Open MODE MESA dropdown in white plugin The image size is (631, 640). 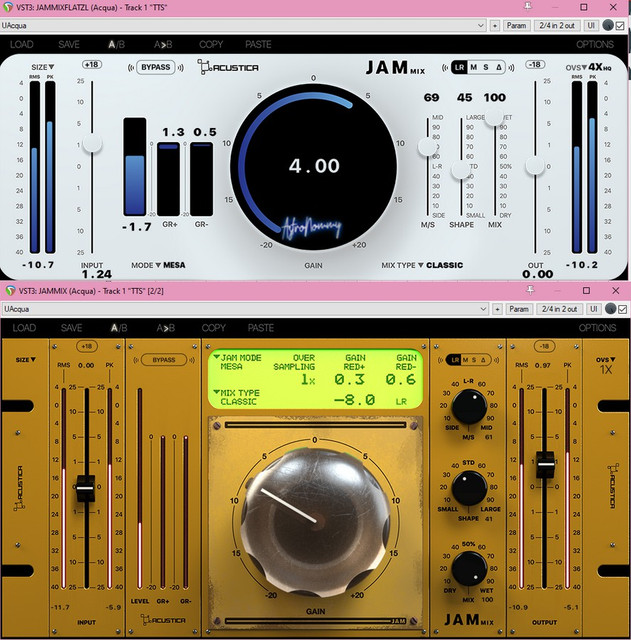(158, 265)
